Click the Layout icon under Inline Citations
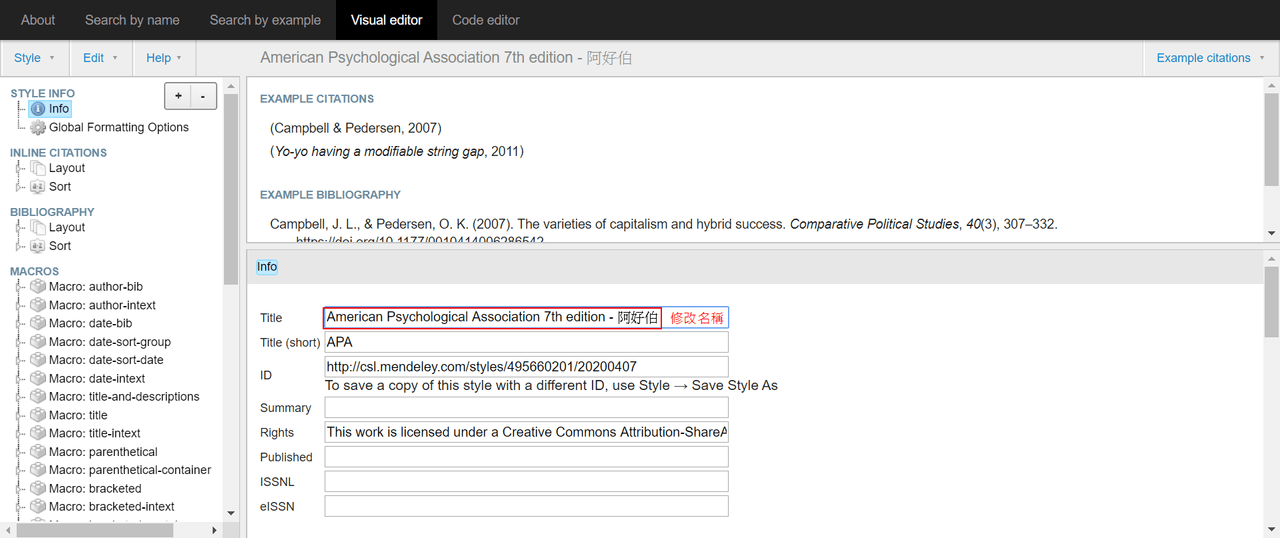This screenshot has width=1280, height=538. pos(38,168)
